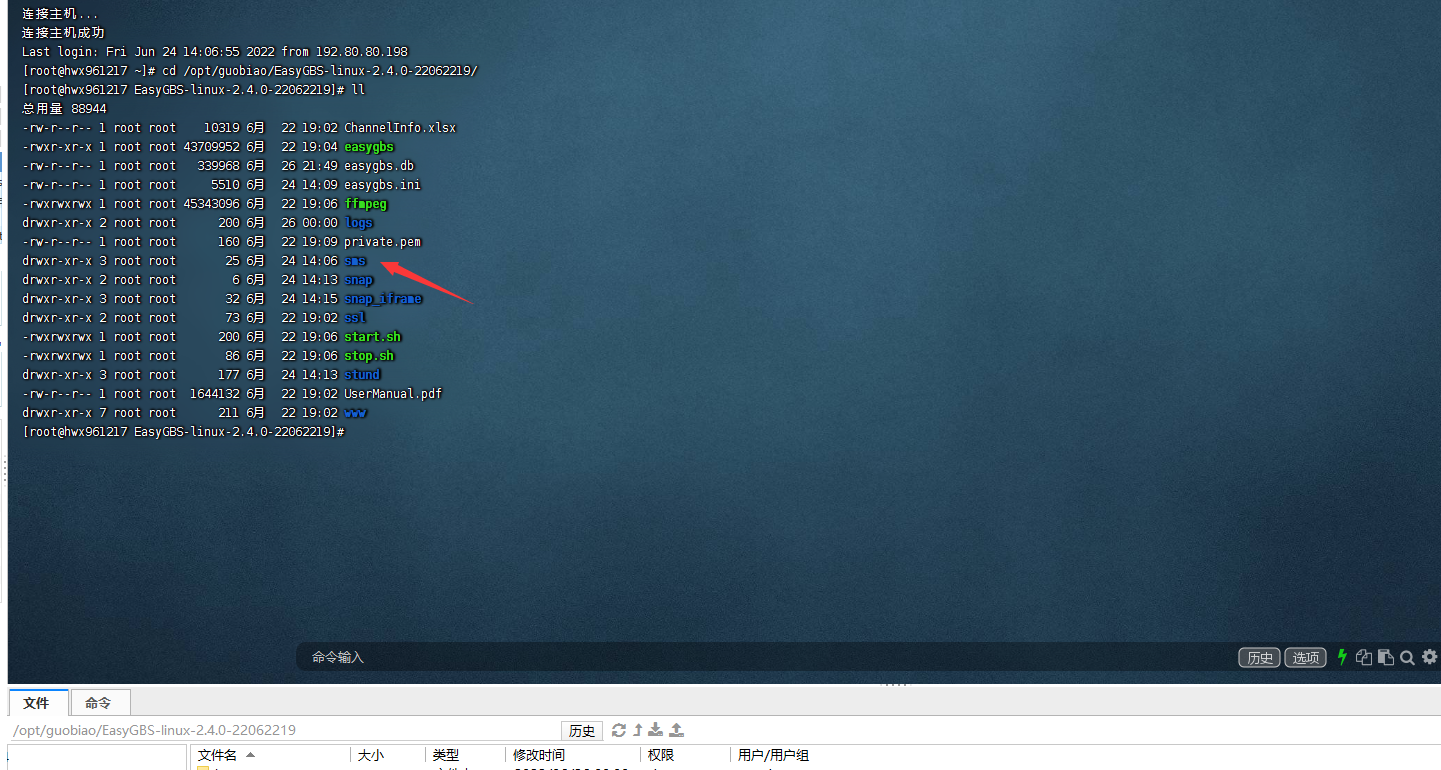Focus the 命令输入 command field
Viewport: 1441px width, 770px height.
click(x=765, y=657)
